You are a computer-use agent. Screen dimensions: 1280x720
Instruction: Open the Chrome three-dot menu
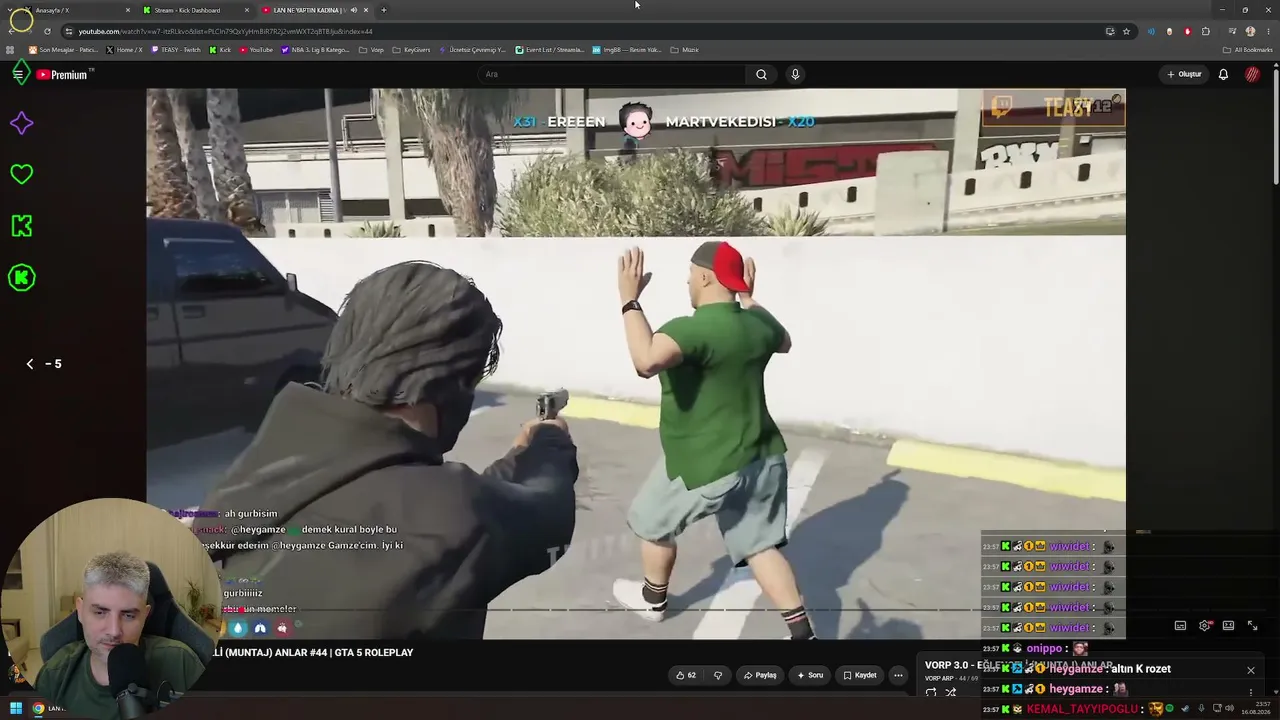[1267, 31]
